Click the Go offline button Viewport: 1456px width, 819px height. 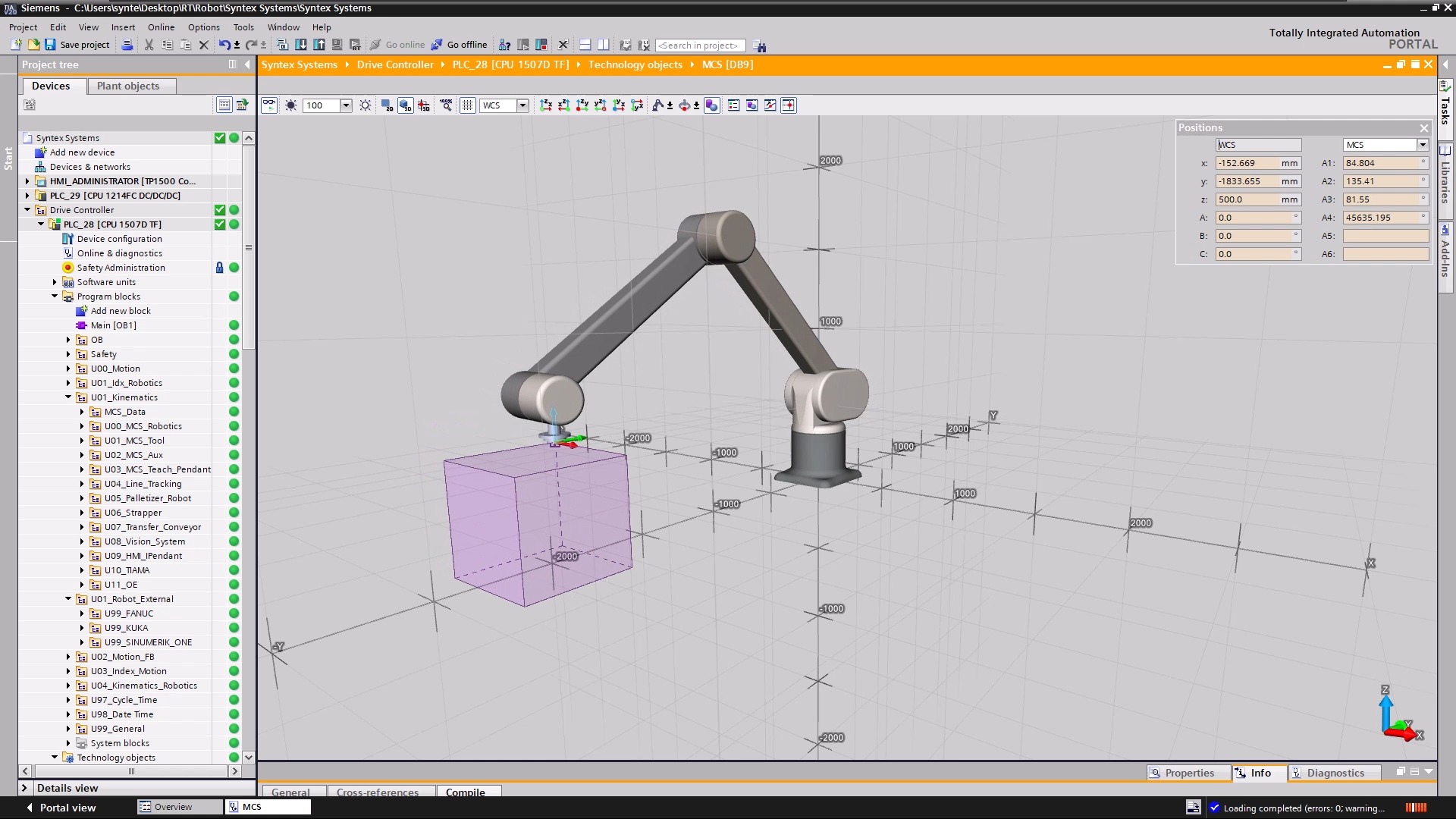pos(460,45)
